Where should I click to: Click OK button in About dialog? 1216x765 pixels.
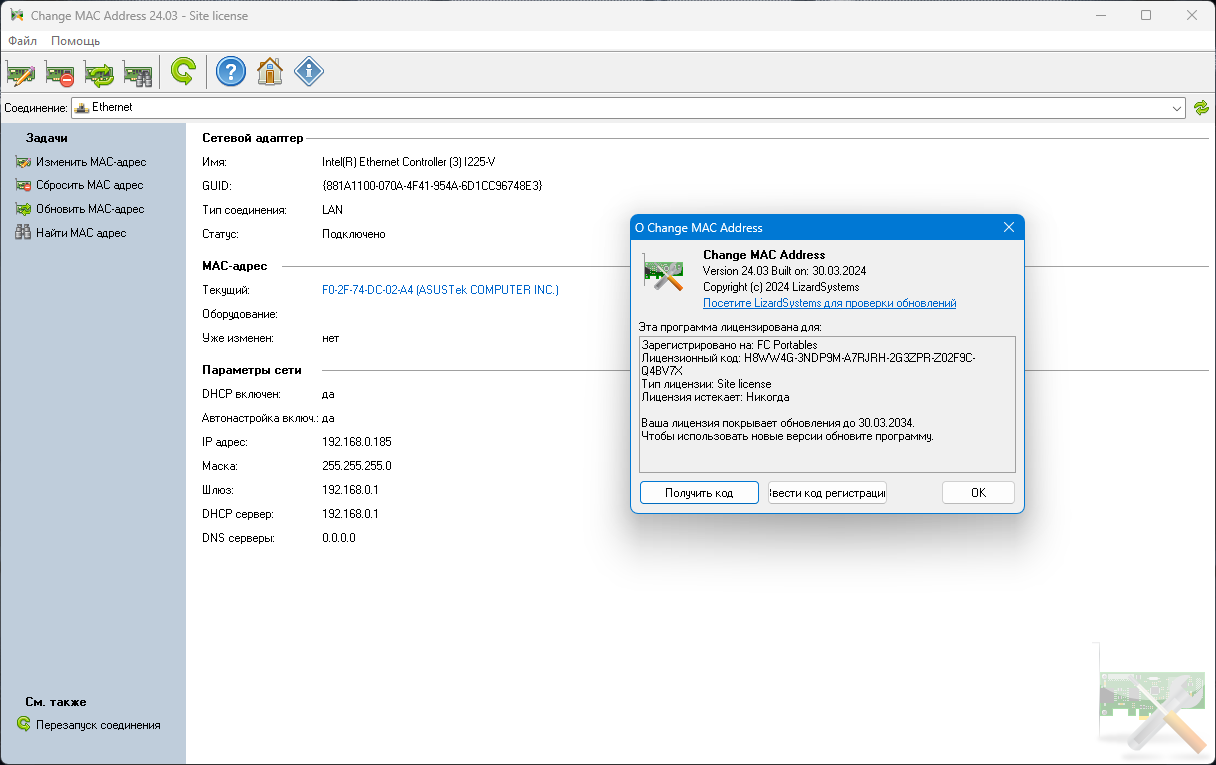[978, 493]
